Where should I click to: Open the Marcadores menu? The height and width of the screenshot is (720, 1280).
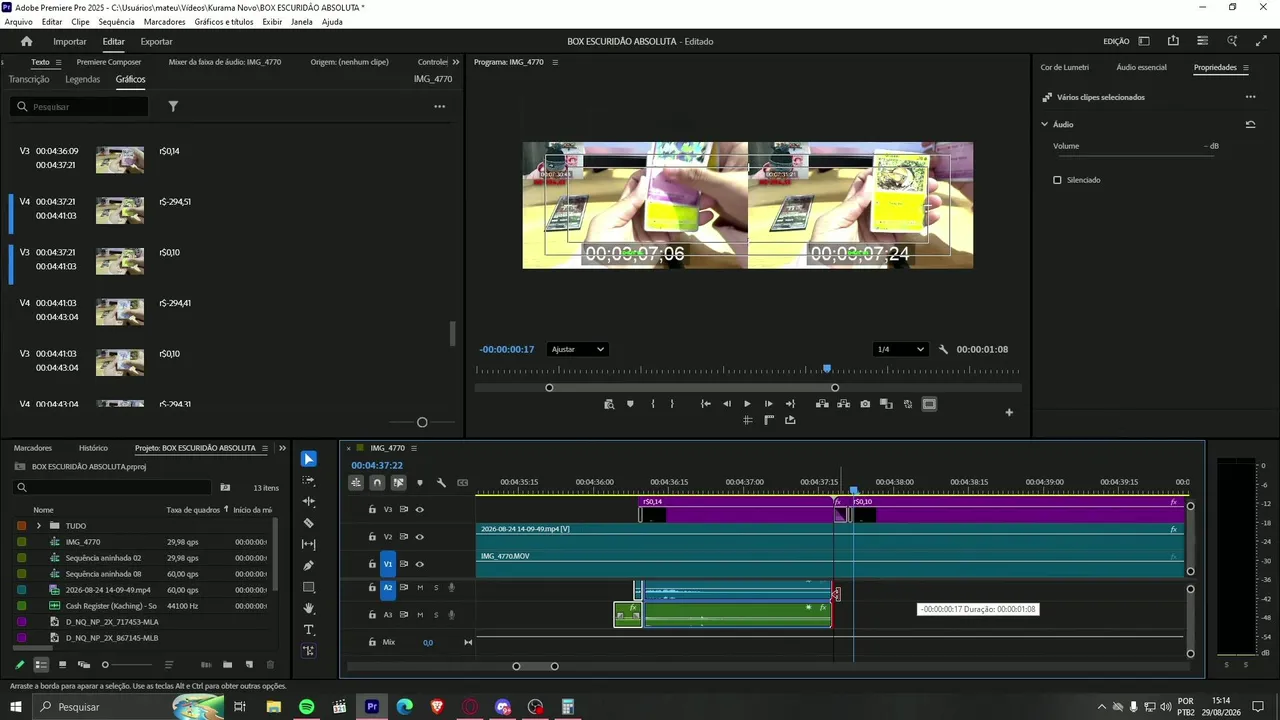[x=165, y=22]
